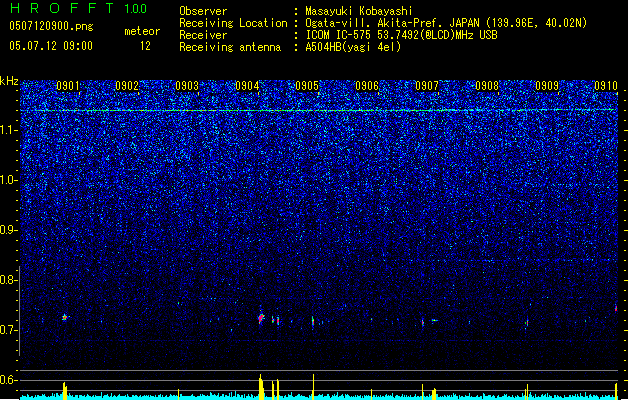This screenshot has height=400, width=629.
Task: Click the ICOM IC-575 receiver text
Action: click(x=402, y=35)
